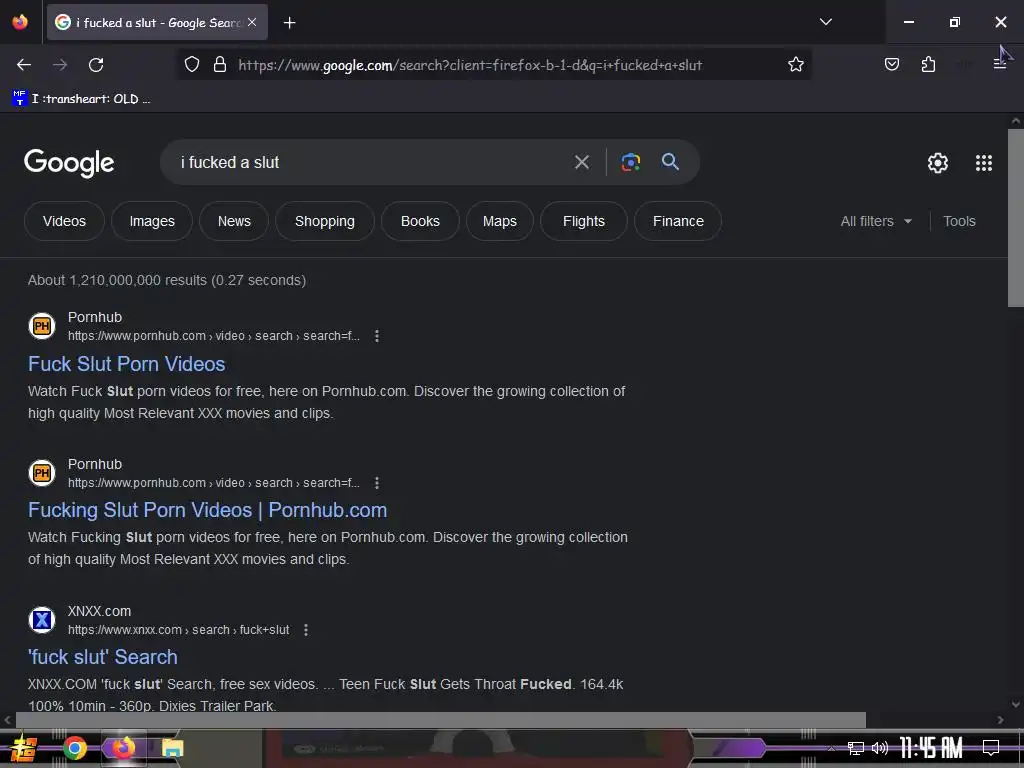Switch to the News results tab
1024x768 pixels.
coord(234,221)
